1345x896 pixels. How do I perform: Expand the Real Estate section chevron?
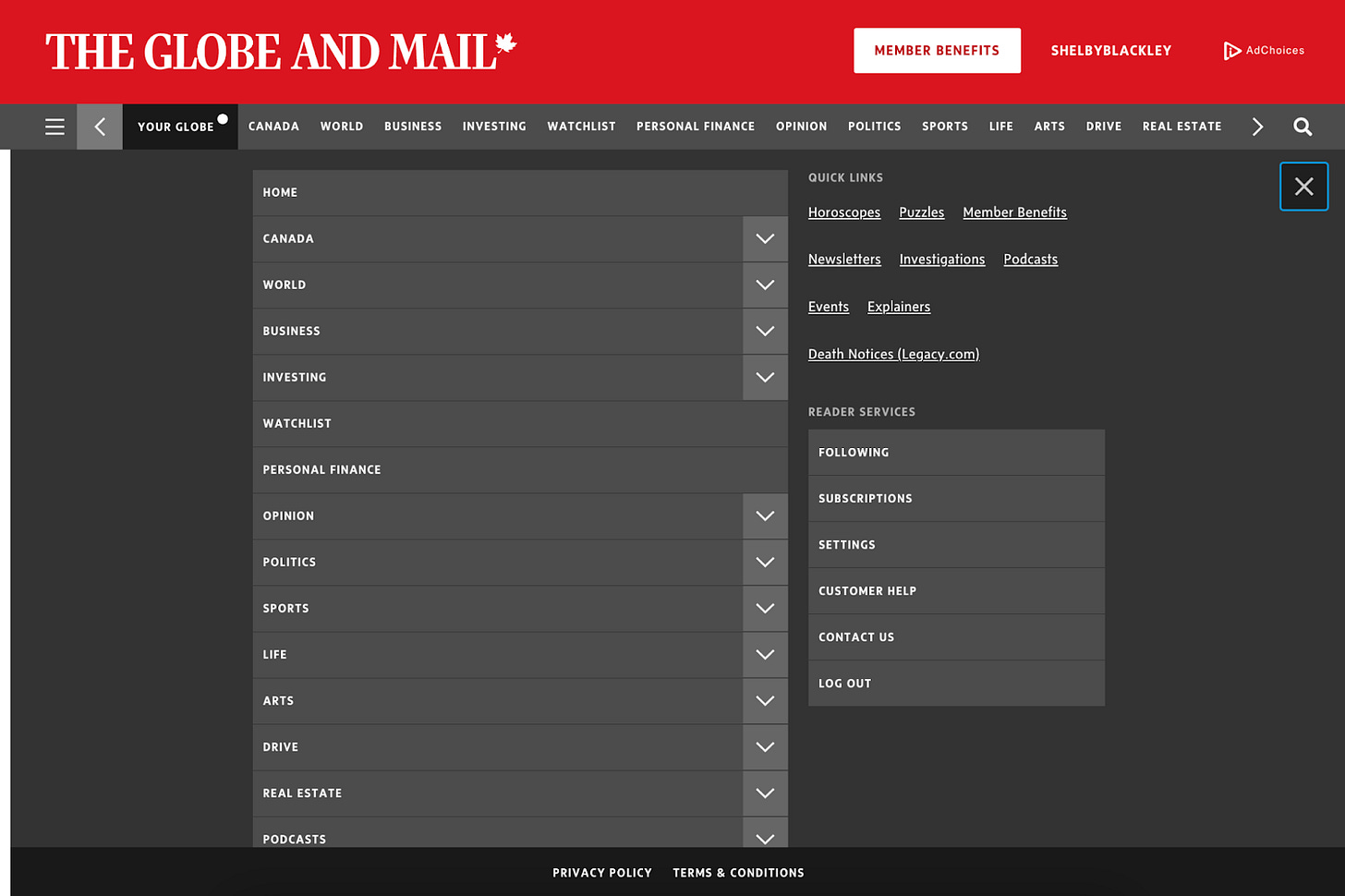(x=765, y=793)
